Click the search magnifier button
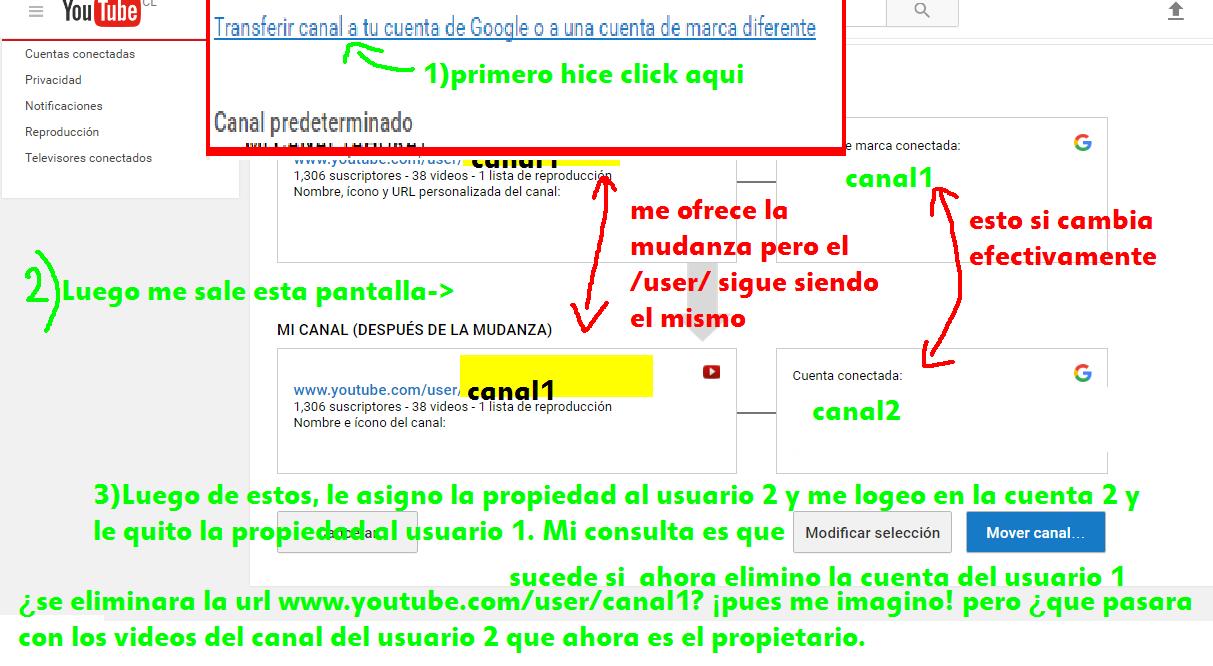Screen dimensions: 1213x666 pos(922,11)
